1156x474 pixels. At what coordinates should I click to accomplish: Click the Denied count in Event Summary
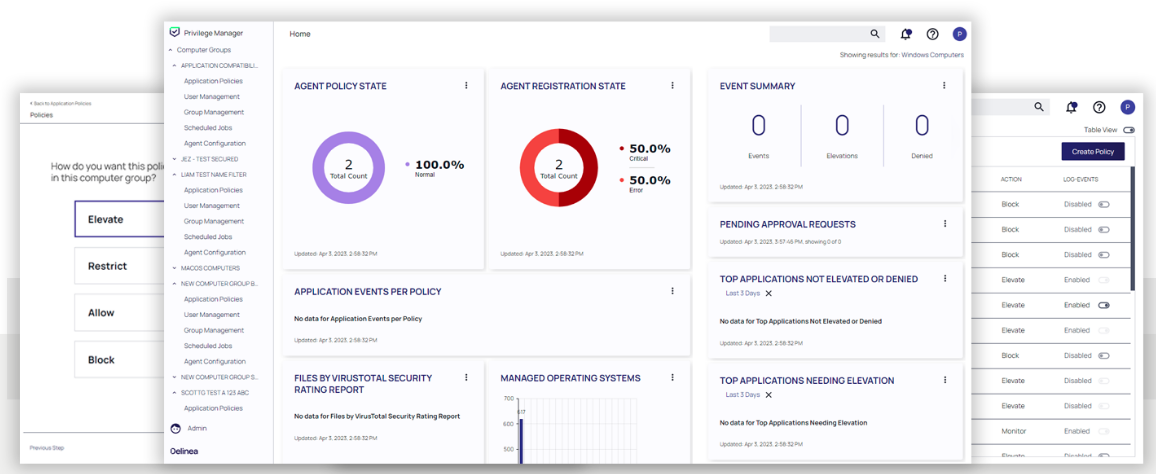922,126
